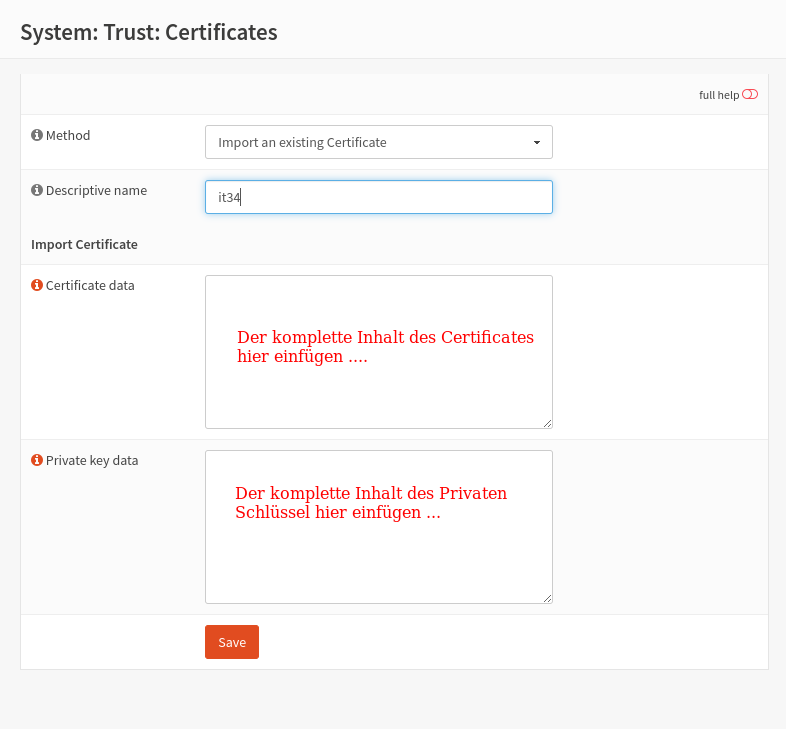
Task: Toggle the full help switch
Action: [x=750, y=95]
